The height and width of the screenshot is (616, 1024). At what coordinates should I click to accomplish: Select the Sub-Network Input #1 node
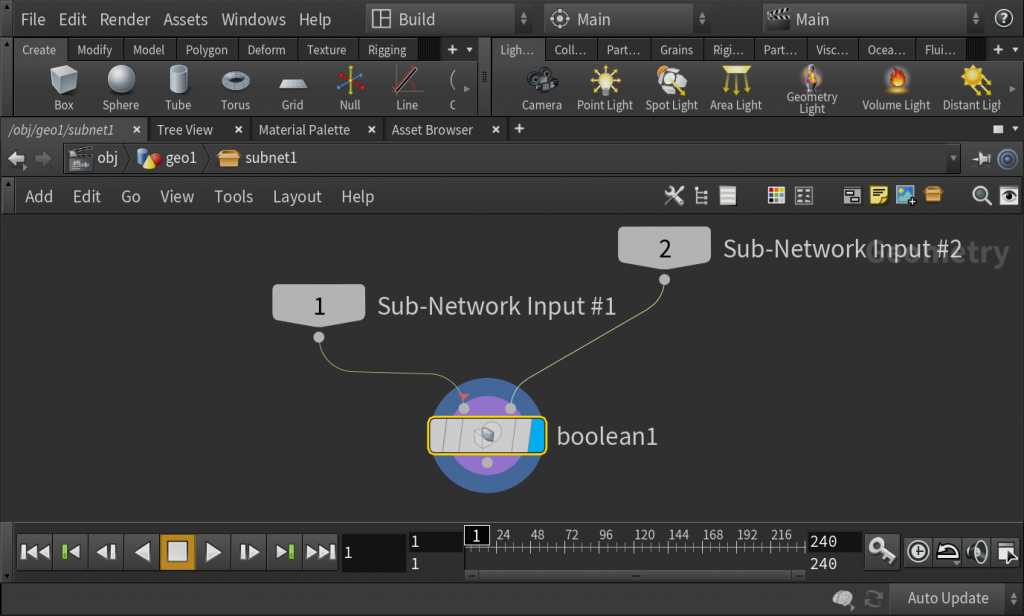coord(319,305)
